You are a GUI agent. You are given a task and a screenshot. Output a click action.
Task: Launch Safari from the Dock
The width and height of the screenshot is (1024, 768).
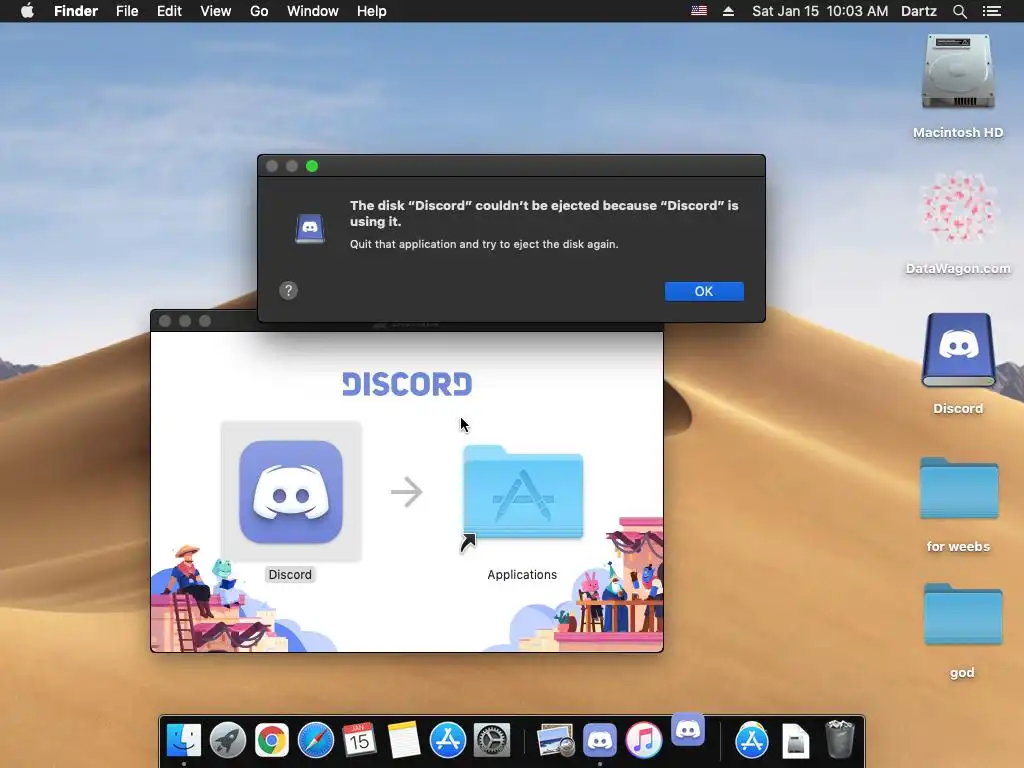pyautogui.click(x=315, y=741)
